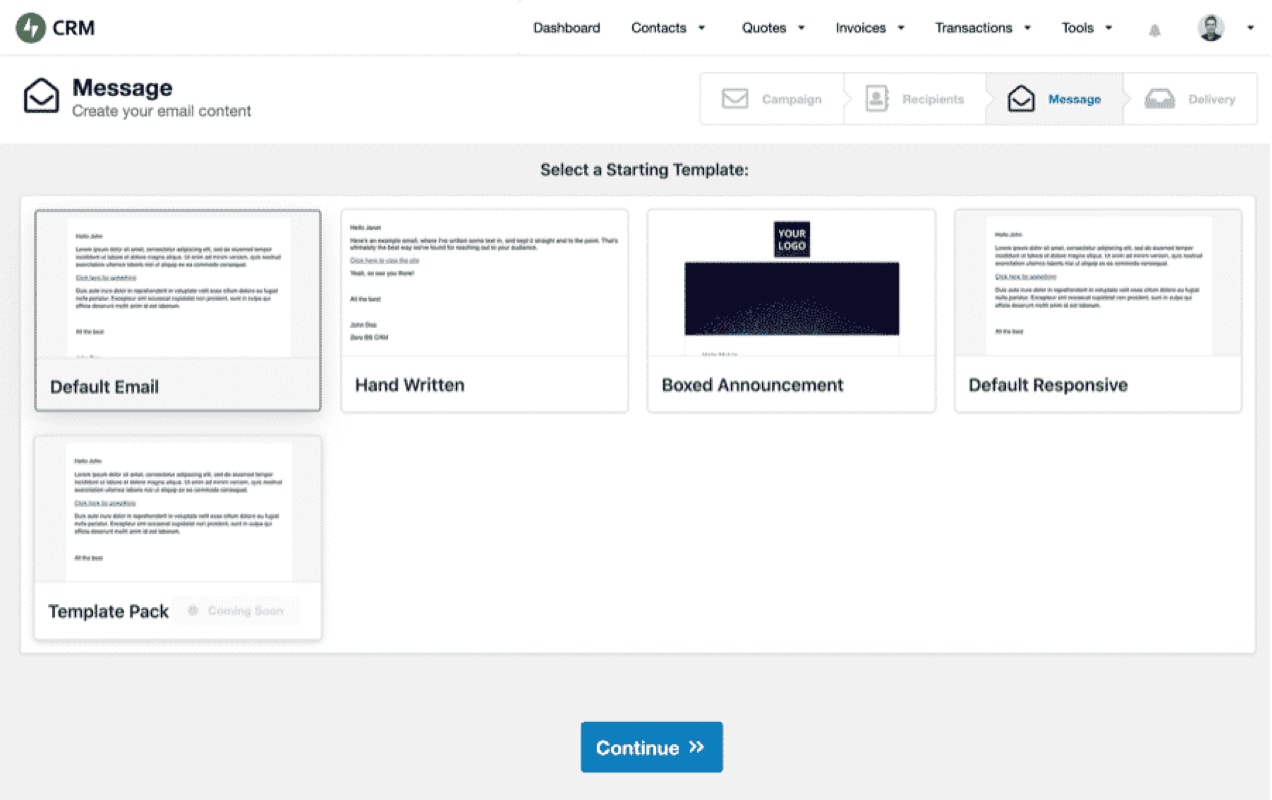The image size is (1272, 800).
Task: Click the Delivery step icon
Action: [1163, 98]
